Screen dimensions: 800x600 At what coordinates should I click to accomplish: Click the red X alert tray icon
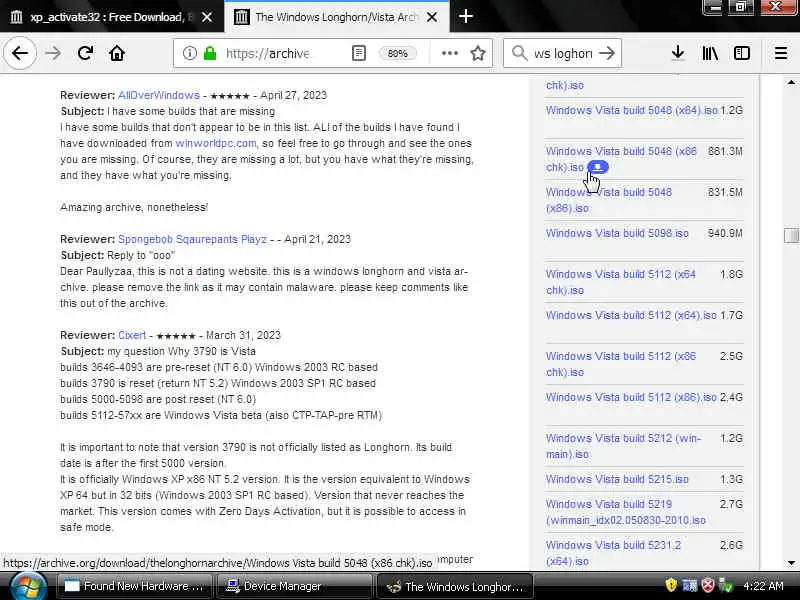coord(708,585)
